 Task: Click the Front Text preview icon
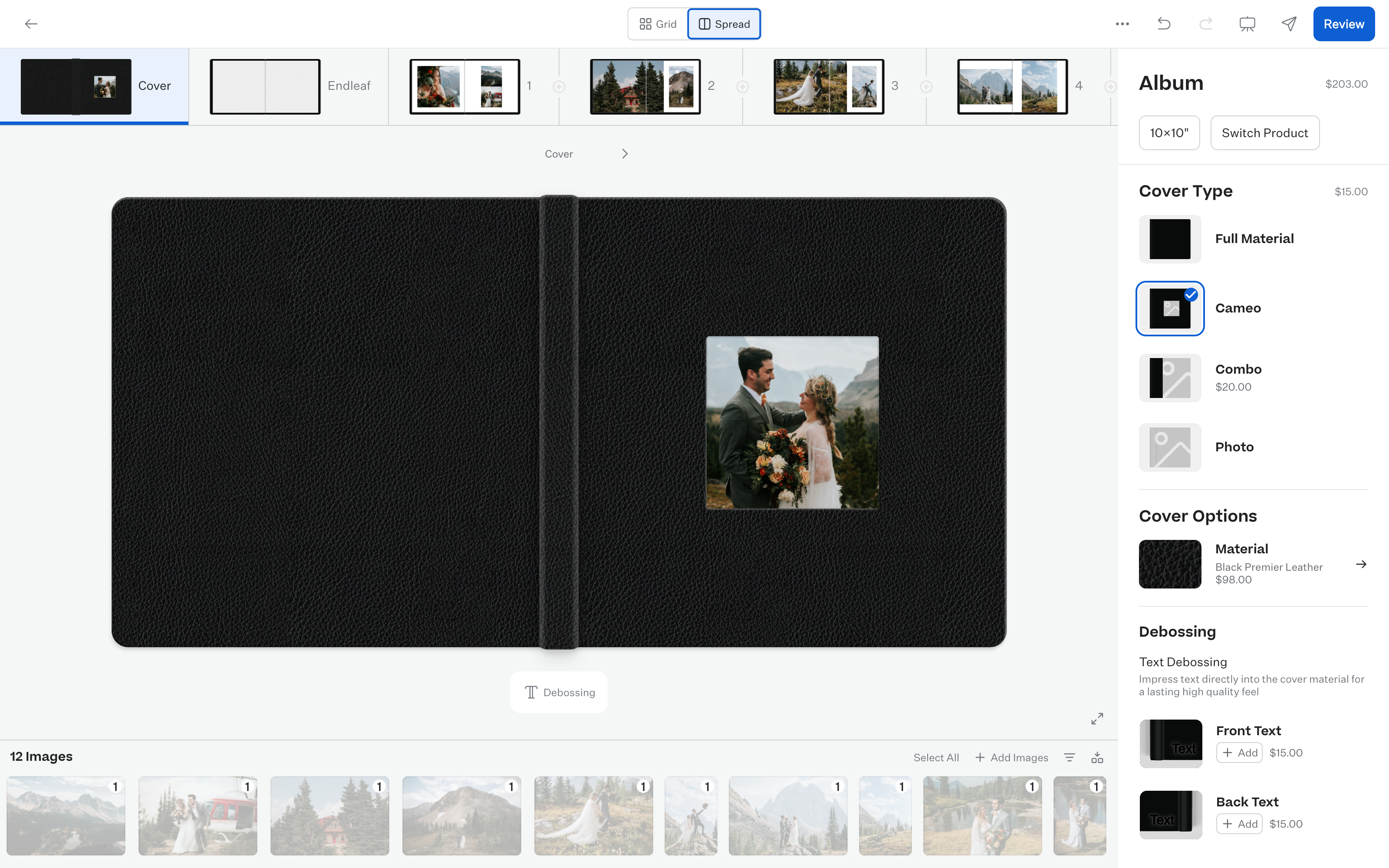(1170, 743)
